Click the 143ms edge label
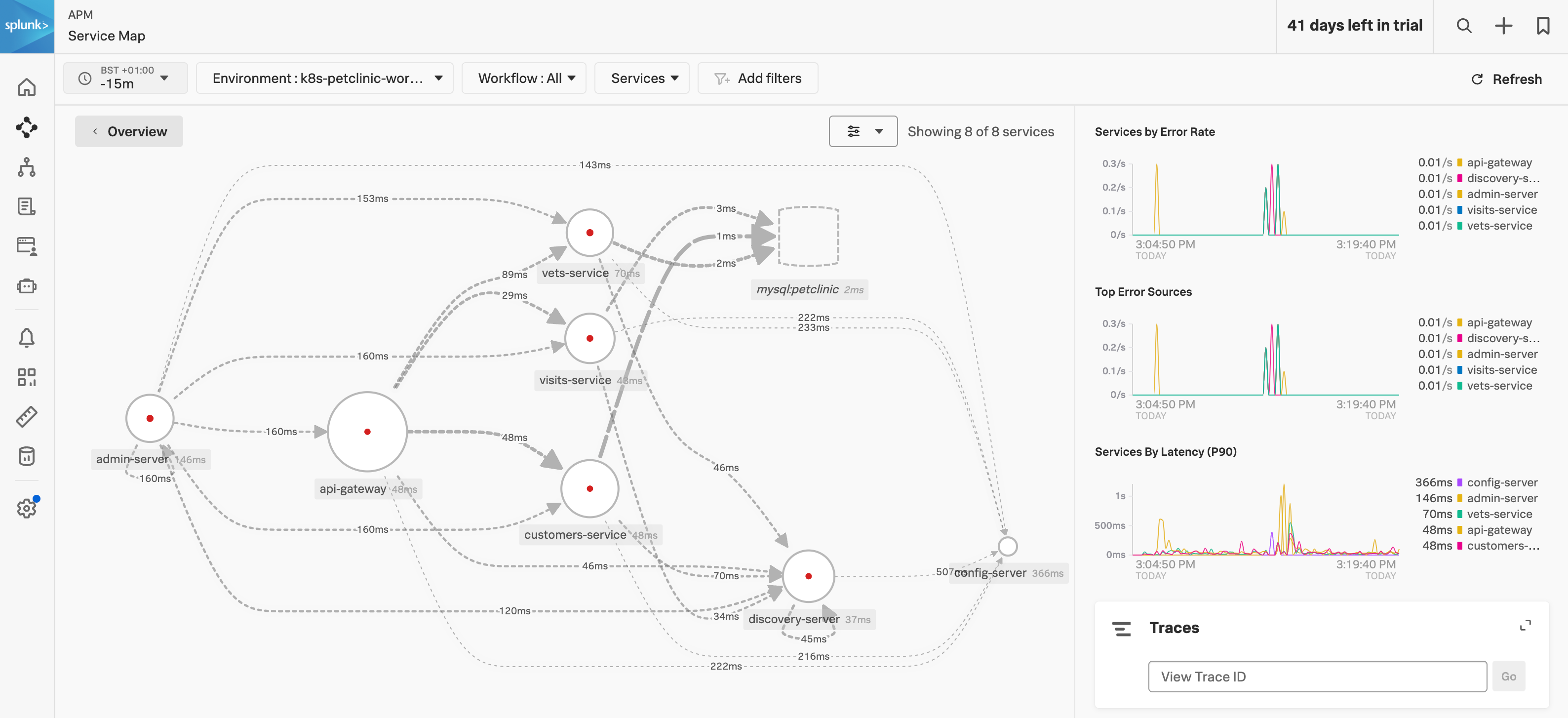This screenshot has width=1568, height=718. point(595,165)
